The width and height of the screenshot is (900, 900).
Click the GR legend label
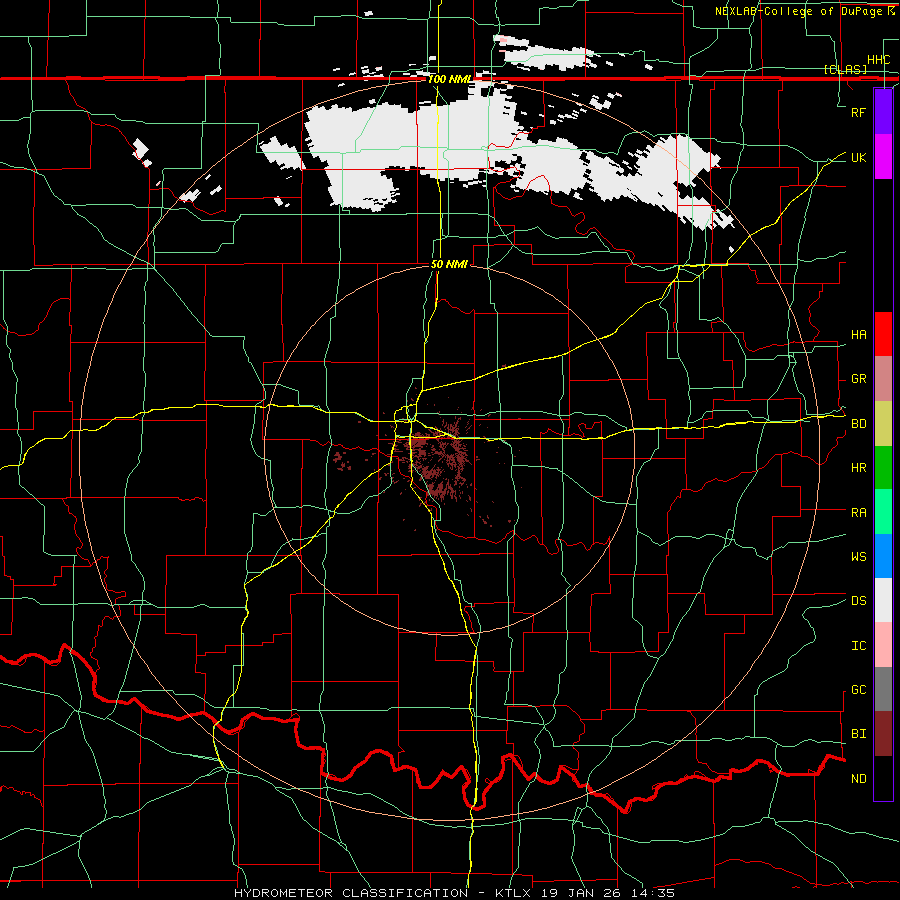(859, 379)
